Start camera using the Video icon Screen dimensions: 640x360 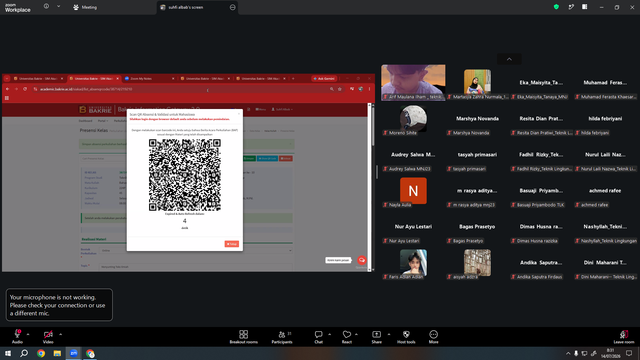(48, 334)
